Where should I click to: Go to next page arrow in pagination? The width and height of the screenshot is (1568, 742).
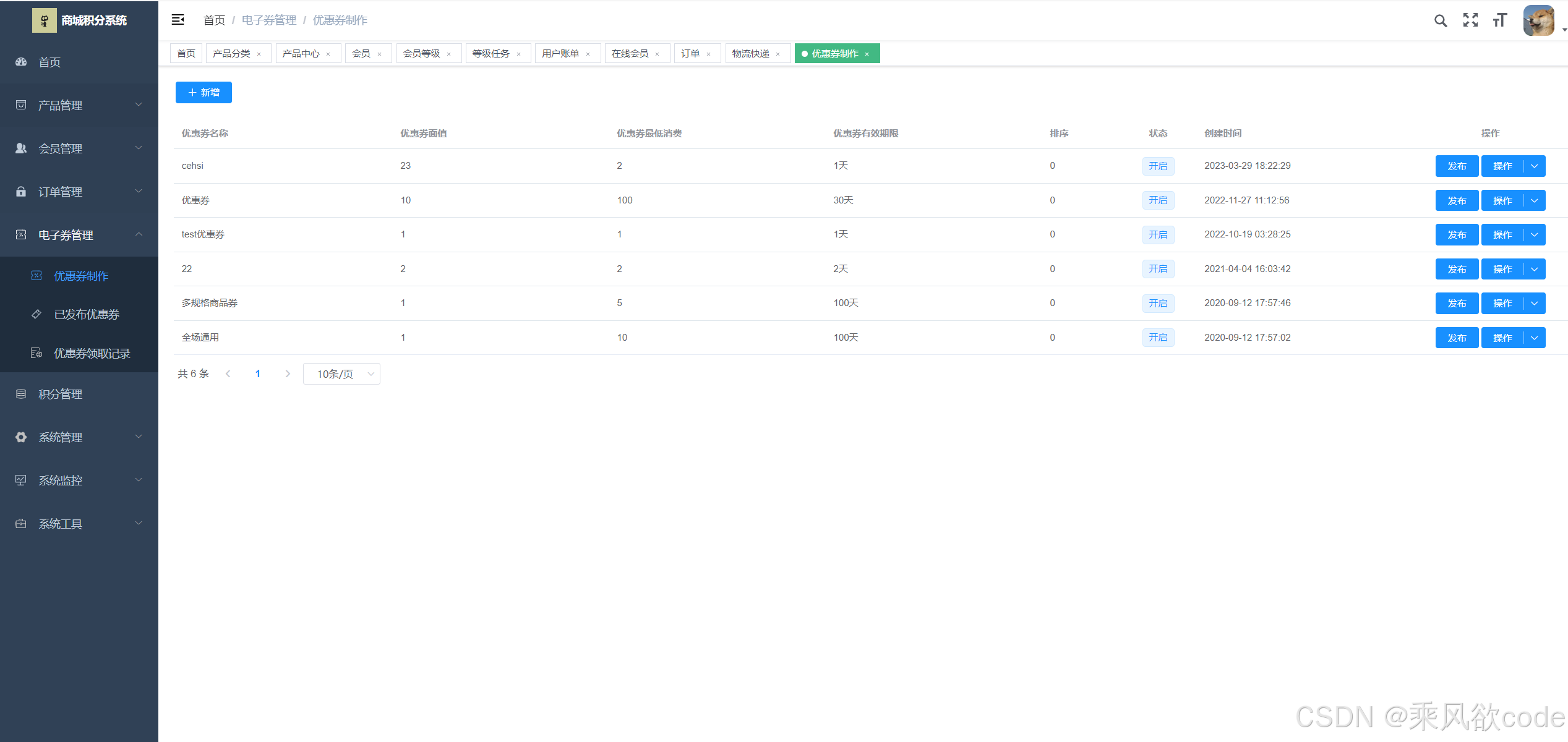click(x=288, y=373)
